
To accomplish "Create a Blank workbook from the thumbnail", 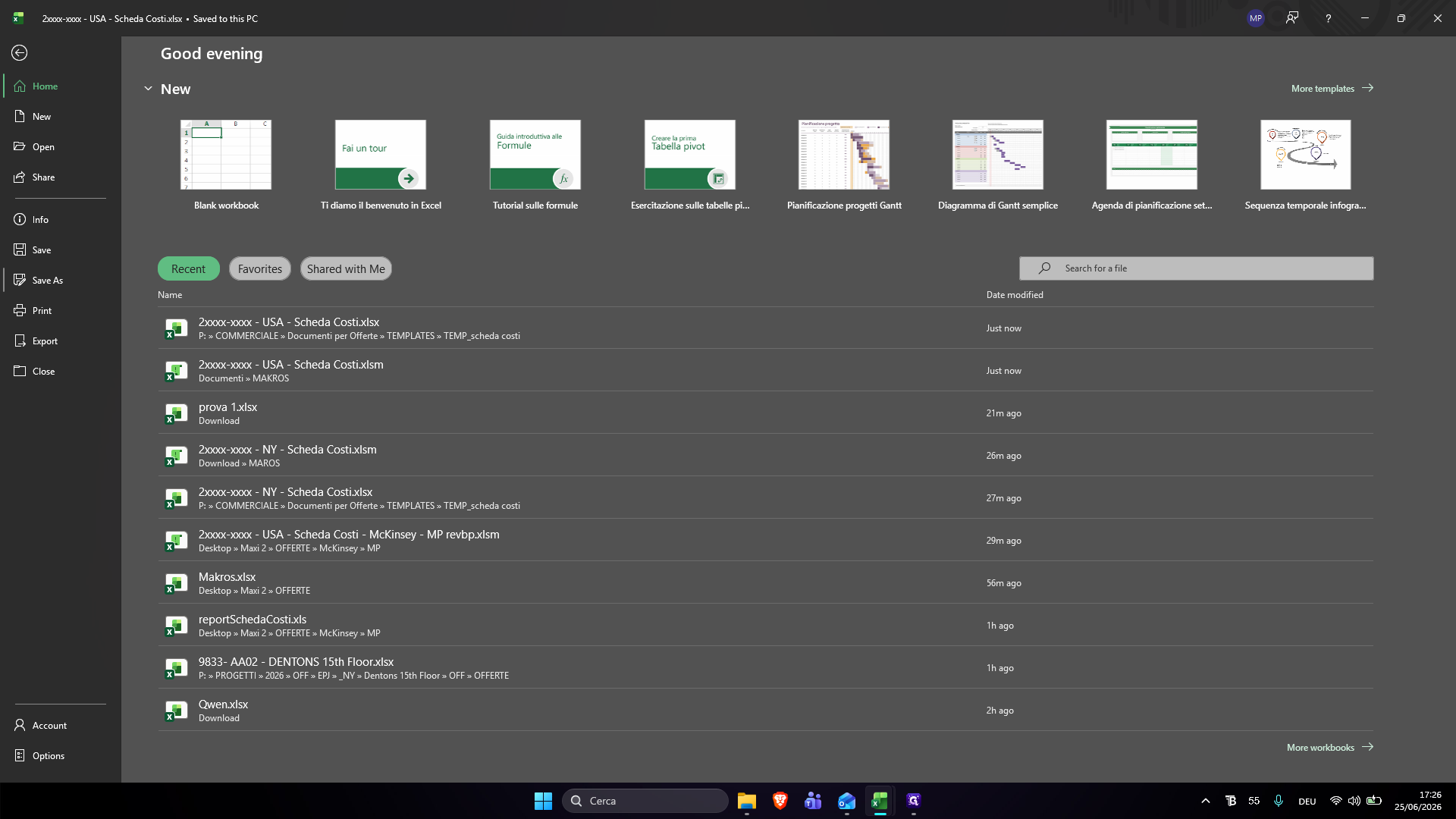I will click(226, 155).
